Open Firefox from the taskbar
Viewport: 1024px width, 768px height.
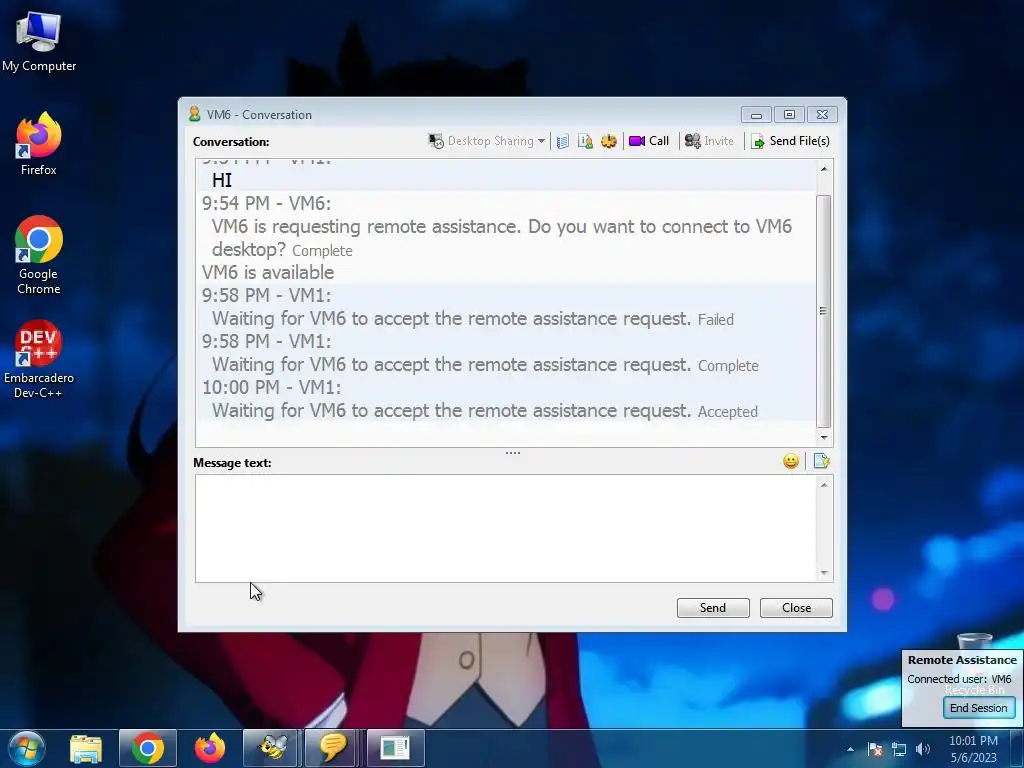pyautogui.click(x=210, y=748)
